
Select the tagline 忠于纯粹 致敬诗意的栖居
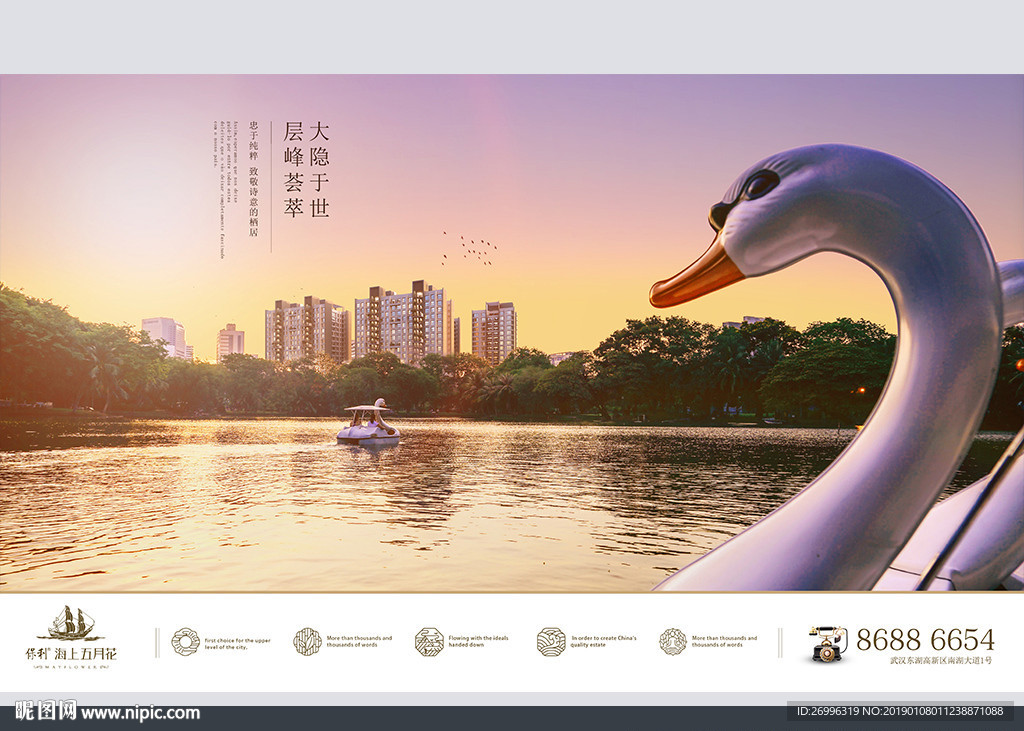(x=255, y=178)
